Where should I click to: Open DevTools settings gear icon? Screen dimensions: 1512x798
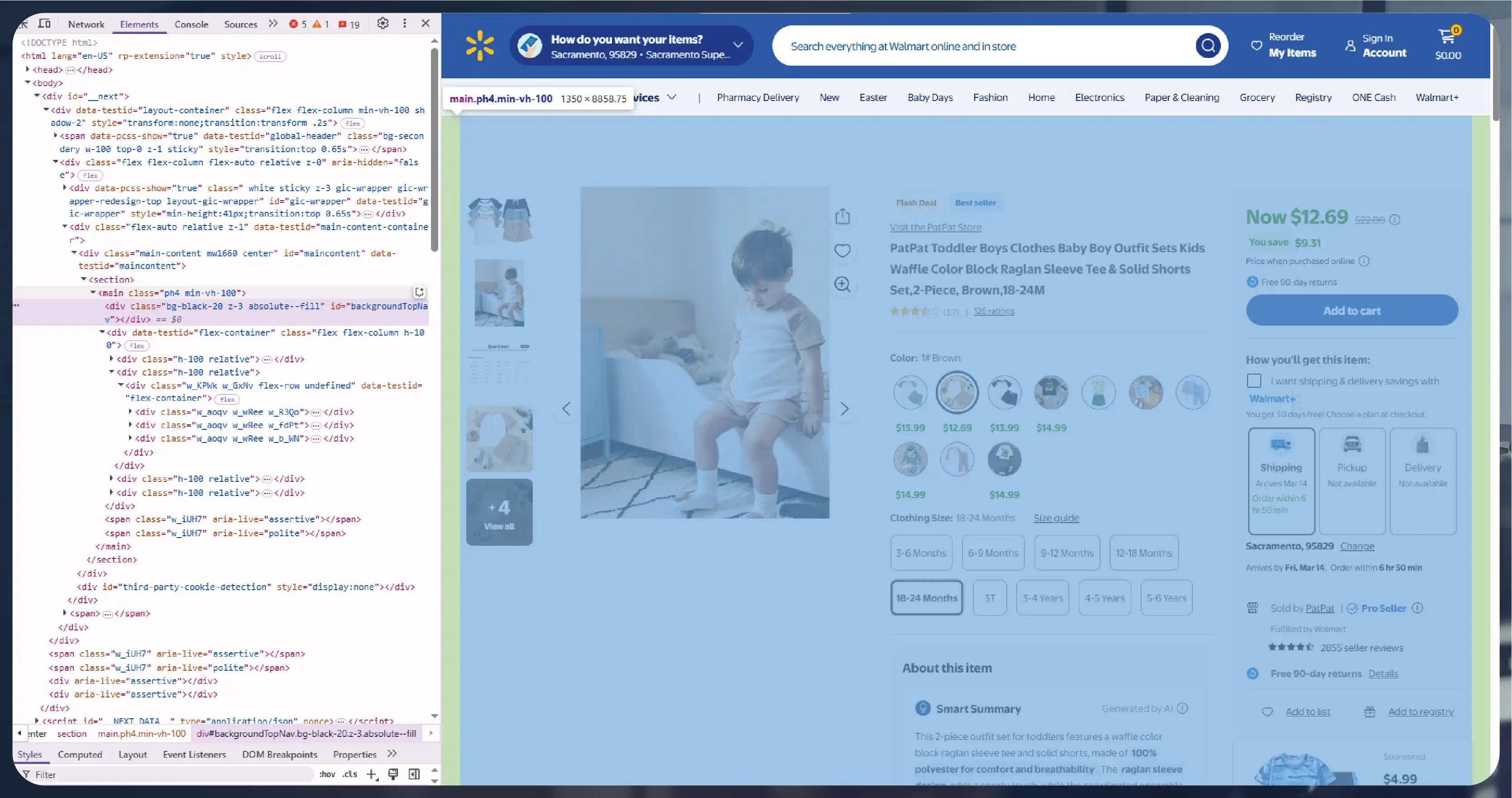[383, 24]
